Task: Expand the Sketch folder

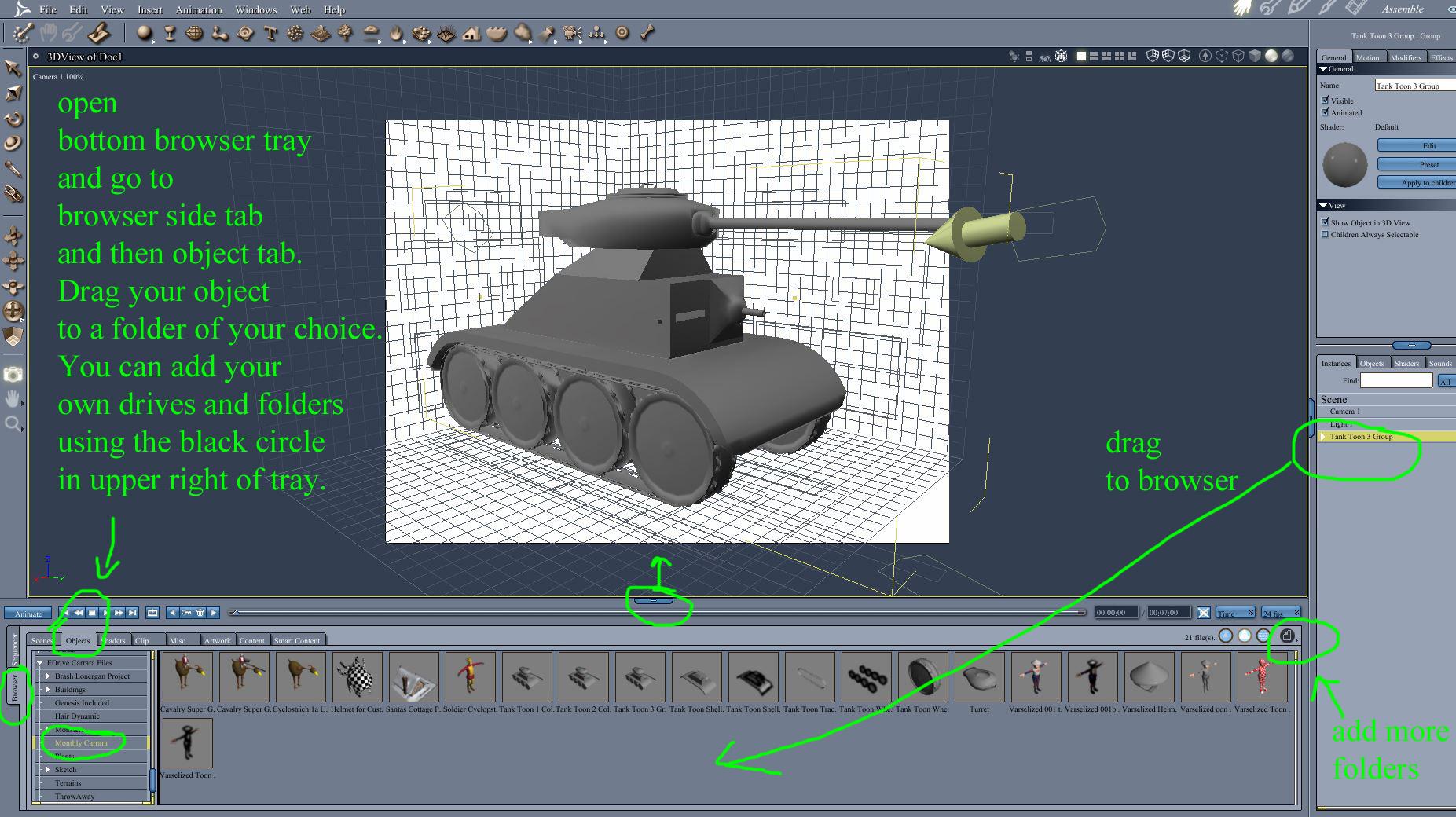Action: (x=48, y=769)
